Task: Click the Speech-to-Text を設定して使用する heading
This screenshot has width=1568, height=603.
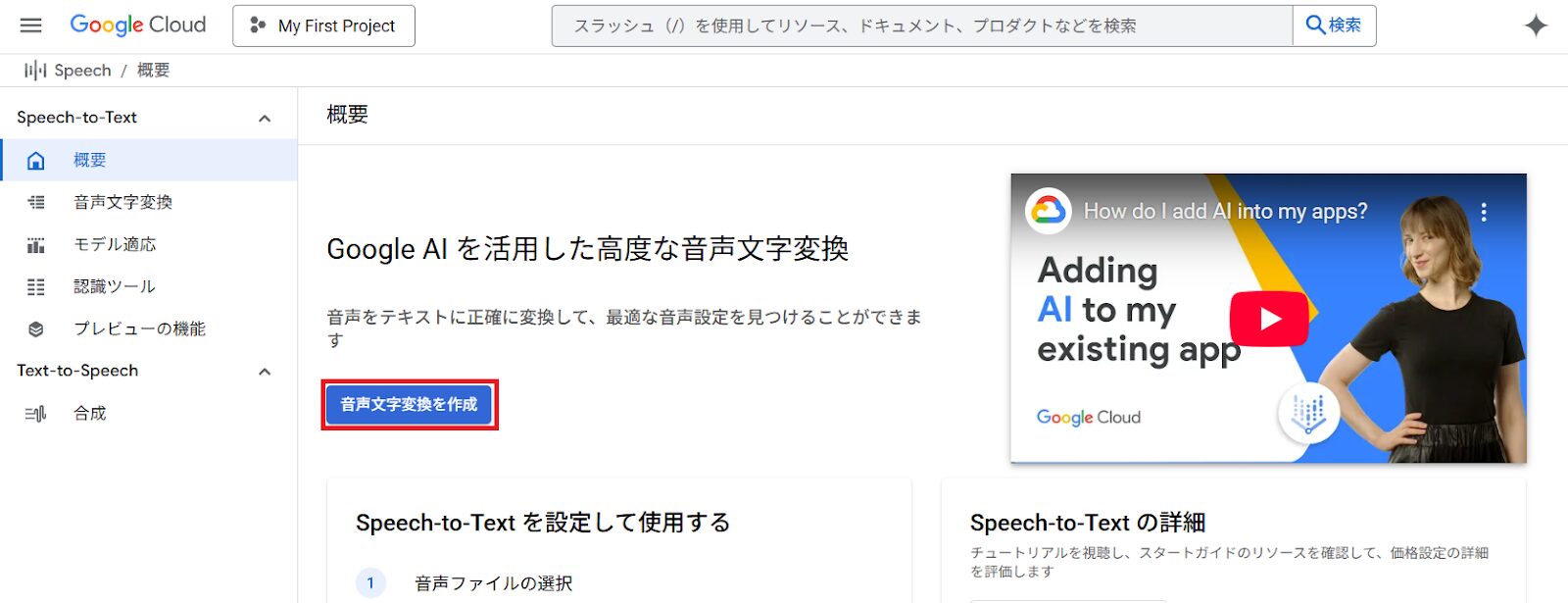Action: click(x=543, y=523)
